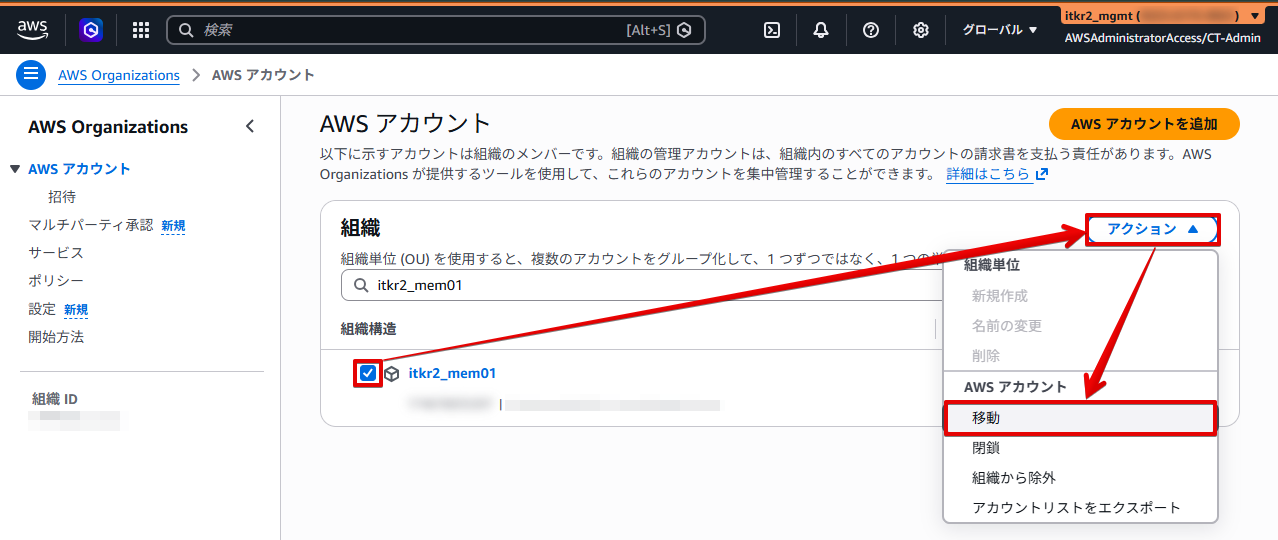Viewport: 1278px width, 540px height.
Task: Click the external link icon after 詳細はこちら
Action: pos(1041,174)
